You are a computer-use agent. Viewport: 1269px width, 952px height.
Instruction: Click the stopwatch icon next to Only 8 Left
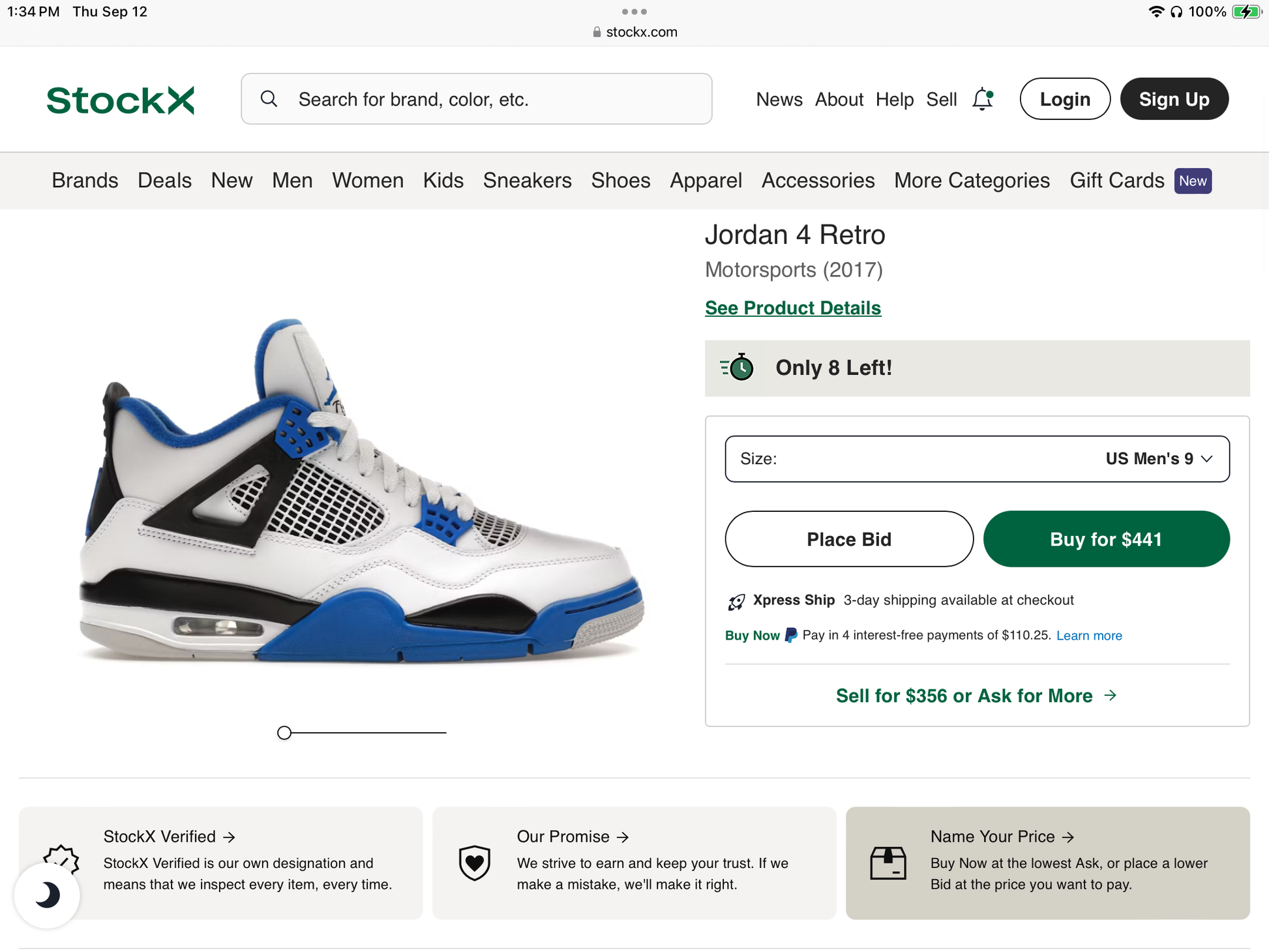(738, 368)
